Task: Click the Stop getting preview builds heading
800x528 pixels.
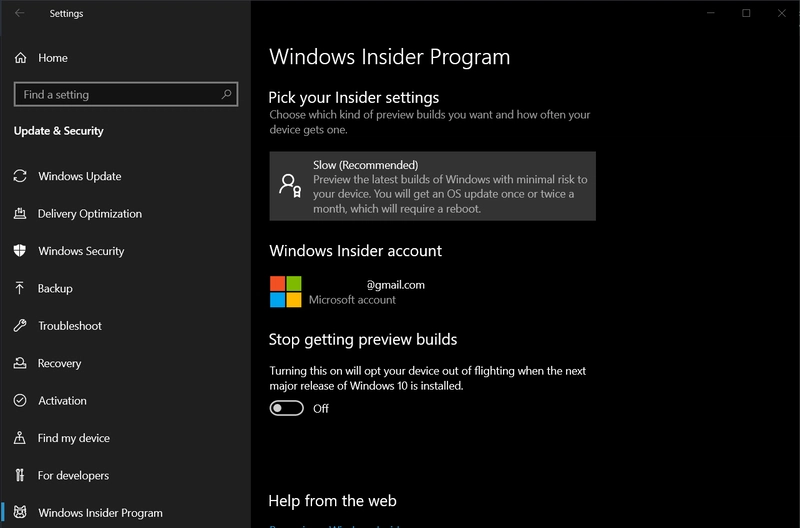Action: pyautogui.click(x=363, y=340)
